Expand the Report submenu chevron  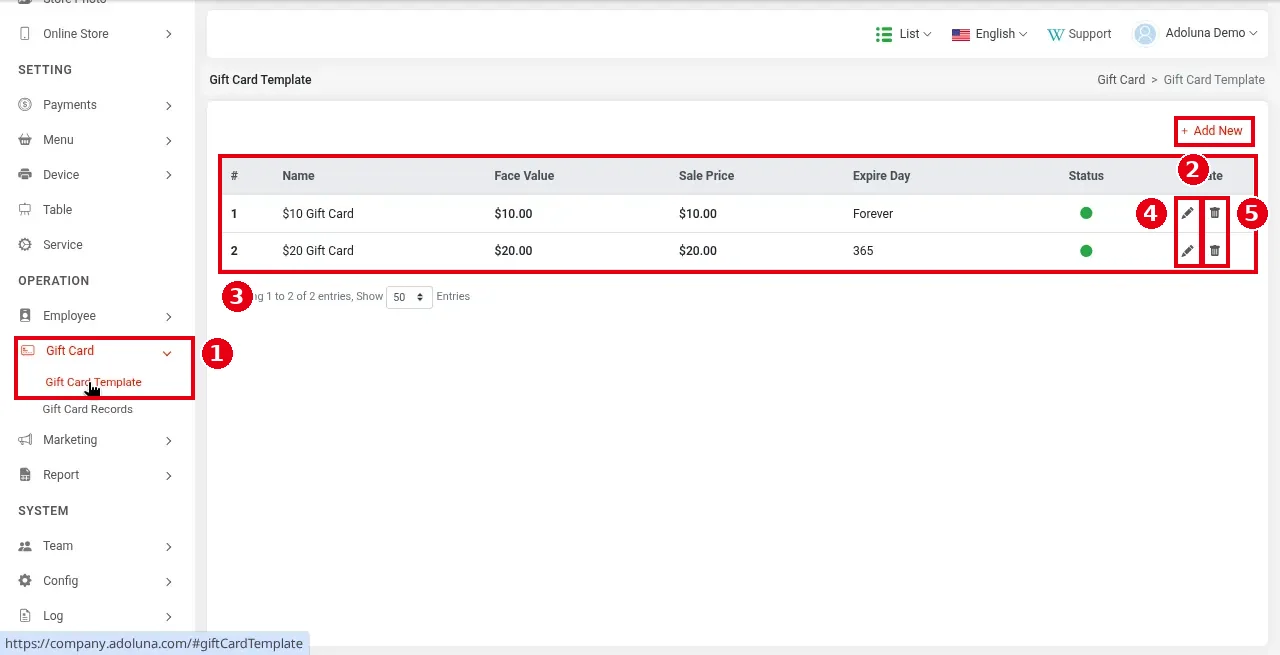pos(169,476)
